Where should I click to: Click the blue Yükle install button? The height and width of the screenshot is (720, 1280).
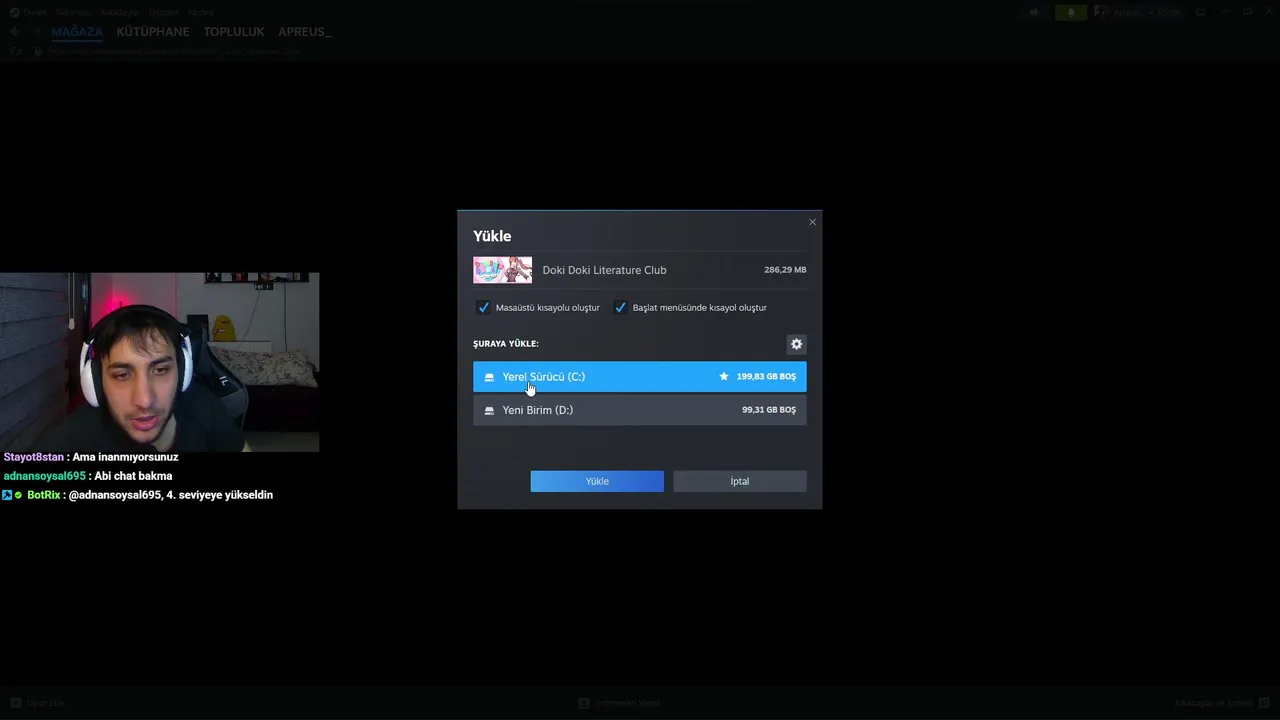[x=597, y=481]
